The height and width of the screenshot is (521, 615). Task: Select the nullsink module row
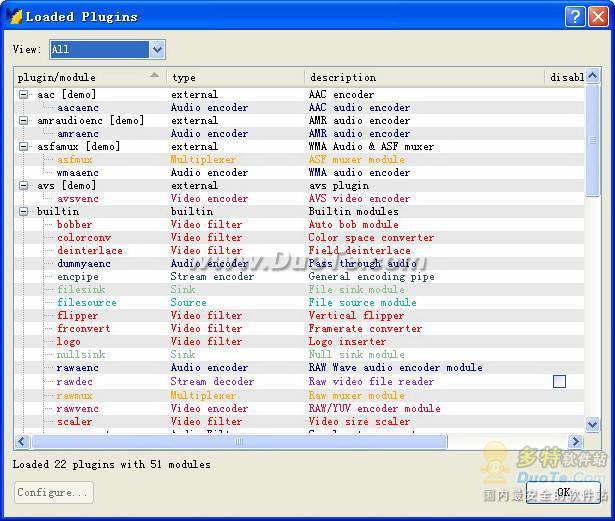pos(299,354)
